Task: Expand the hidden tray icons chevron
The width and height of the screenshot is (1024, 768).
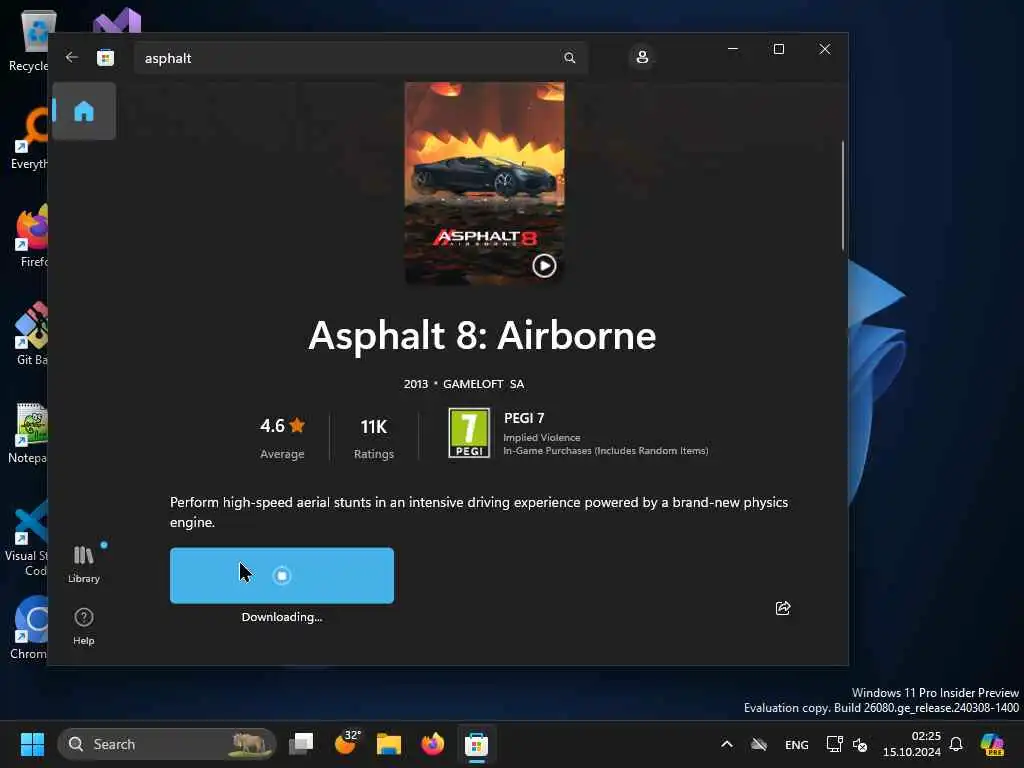Action: point(726,744)
